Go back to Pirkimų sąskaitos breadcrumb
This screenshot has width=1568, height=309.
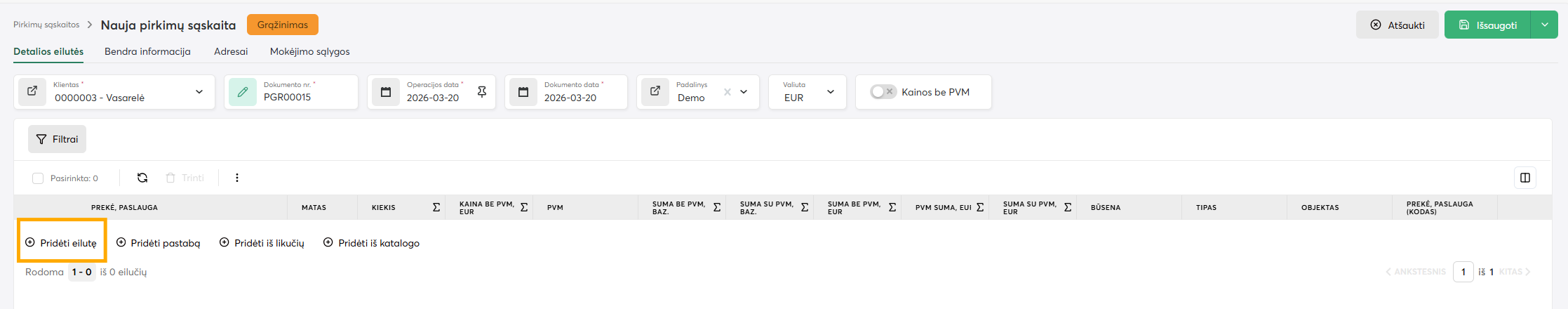46,25
